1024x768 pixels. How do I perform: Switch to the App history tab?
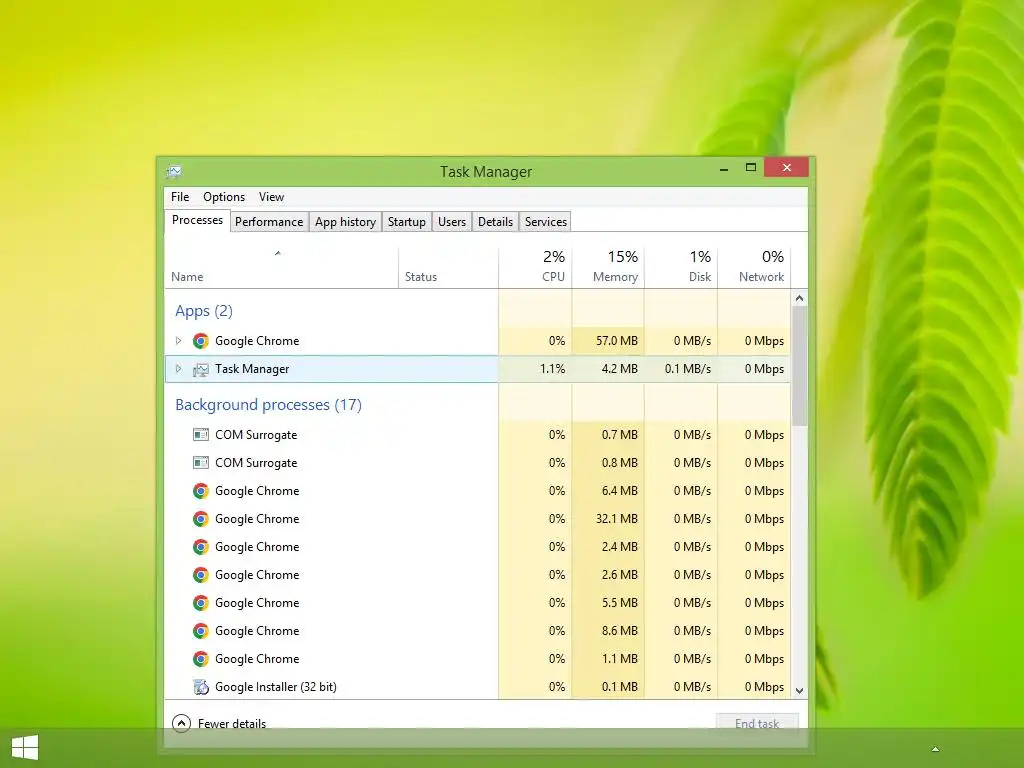tap(345, 222)
